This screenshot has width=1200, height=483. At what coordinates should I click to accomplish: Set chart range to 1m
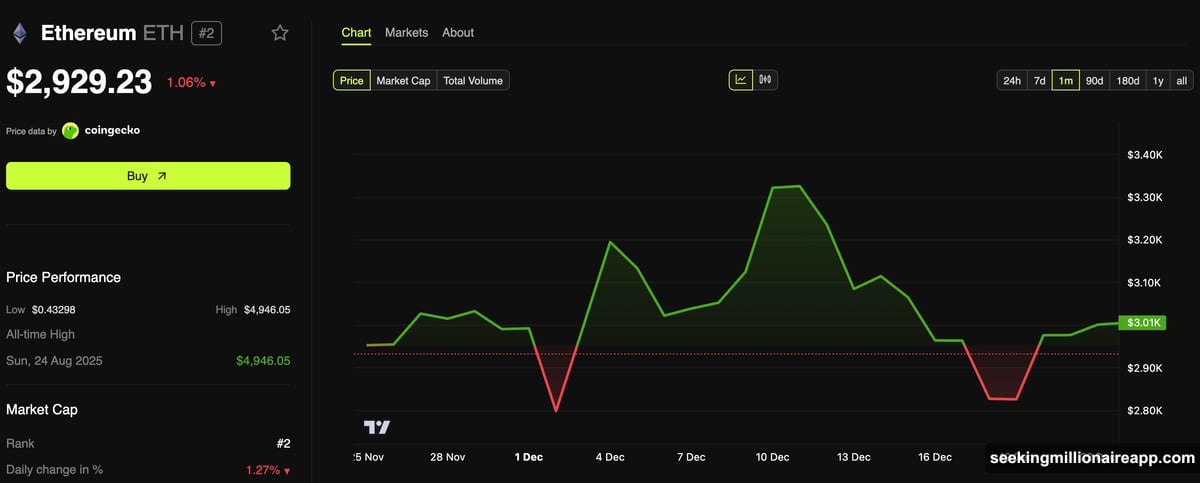point(1066,80)
